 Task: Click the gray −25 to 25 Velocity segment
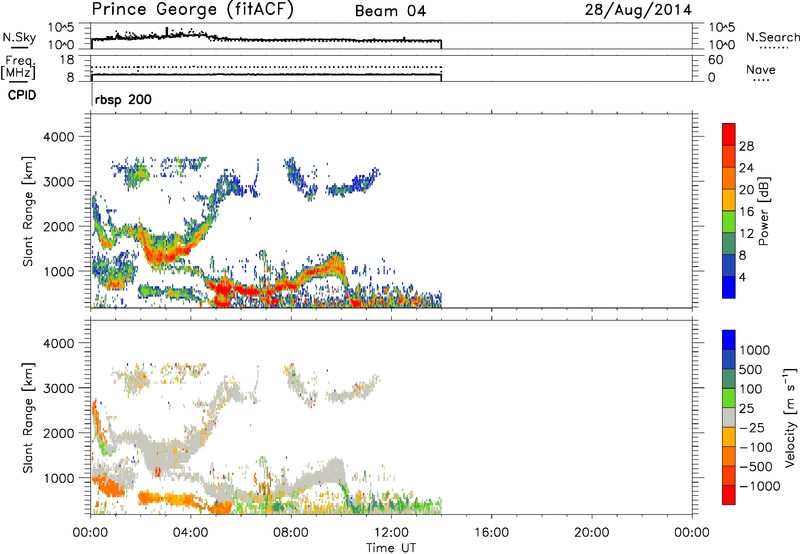(729, 417)
